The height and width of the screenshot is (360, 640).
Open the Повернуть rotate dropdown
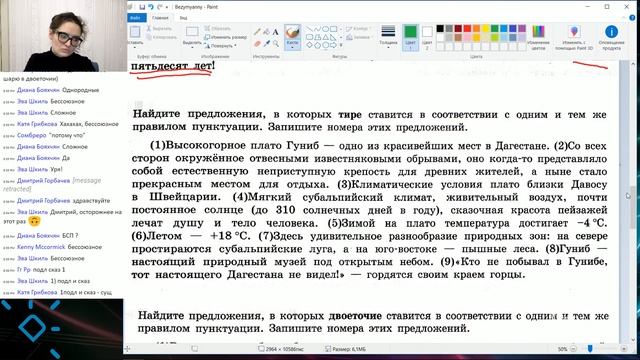point(221,46)
